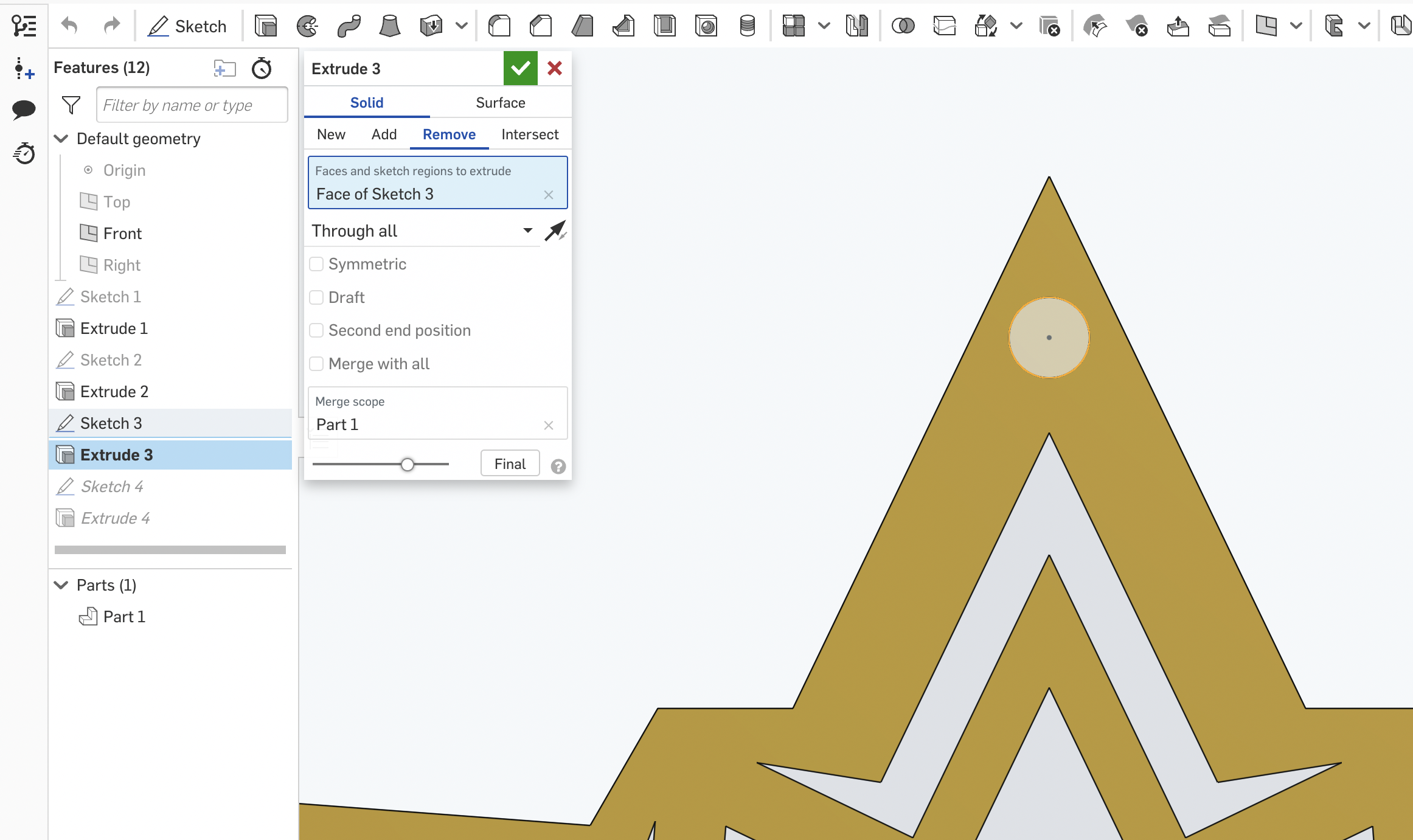
Task: Check the Draft checkbox
Action: [316, 297]
